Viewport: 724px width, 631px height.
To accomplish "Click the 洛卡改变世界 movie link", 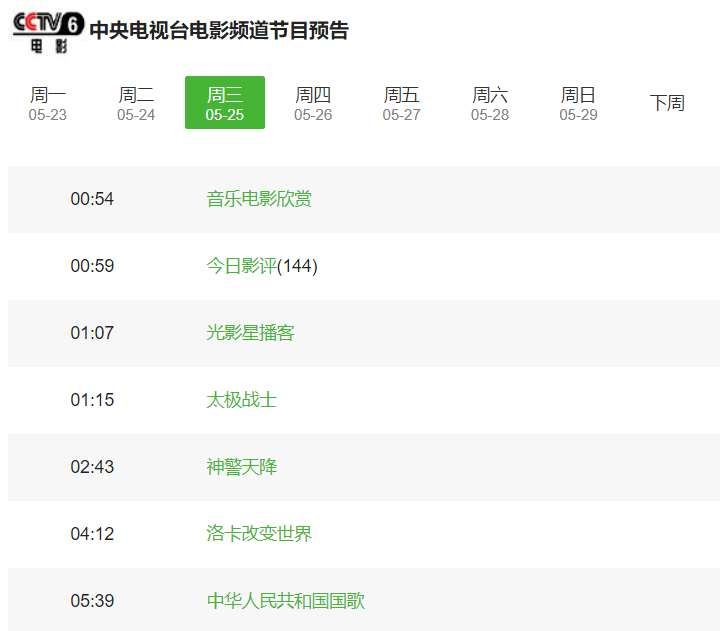I will (x=259, y=534).
